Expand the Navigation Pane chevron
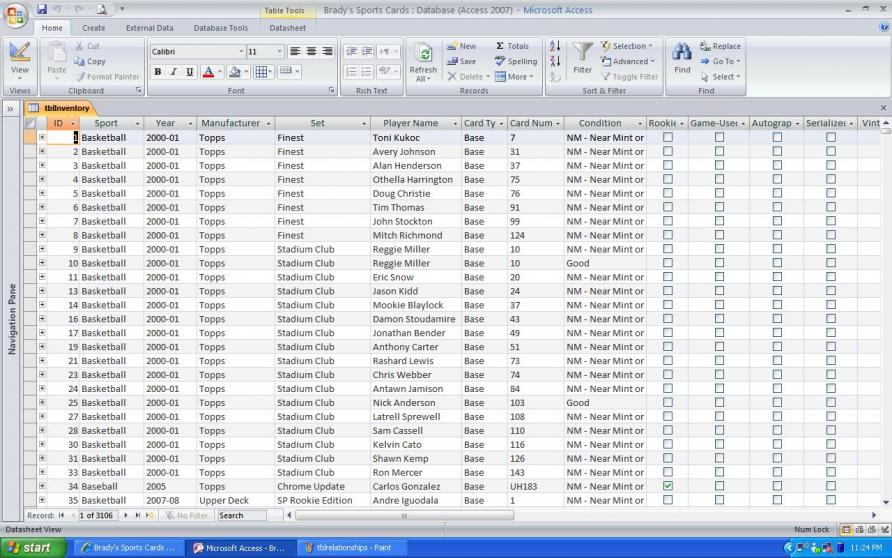Image resolution: width=892 pixels, height=558 pixels. (10, 108)
